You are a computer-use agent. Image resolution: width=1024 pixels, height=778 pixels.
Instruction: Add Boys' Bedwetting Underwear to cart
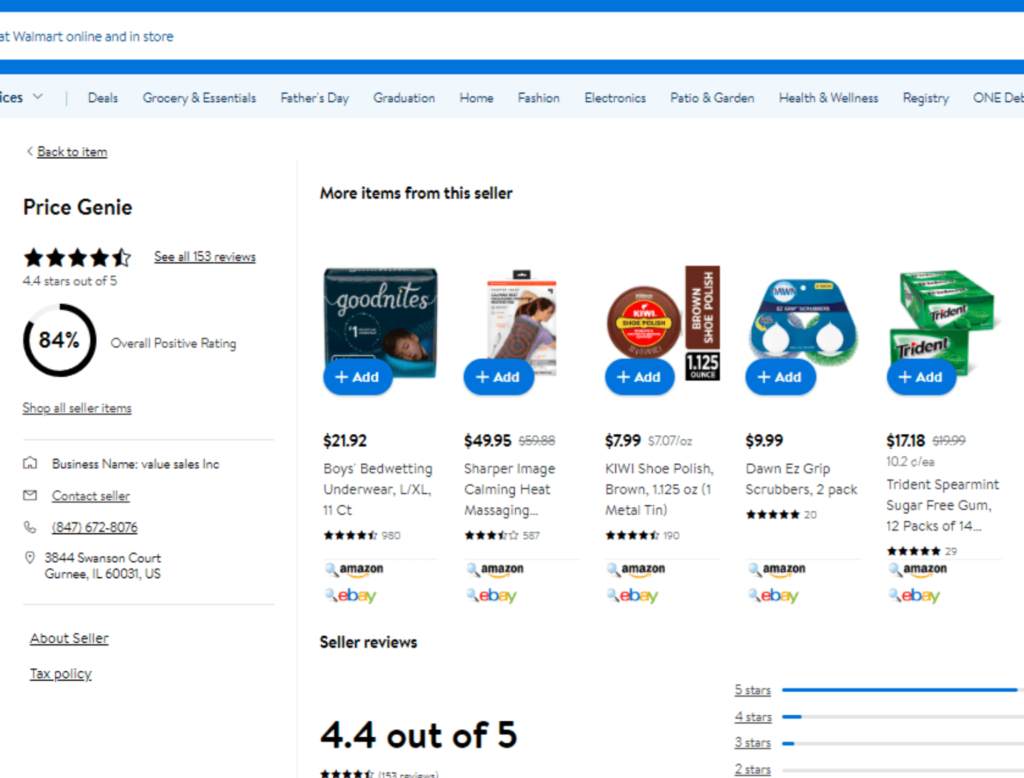coord(357,377)
